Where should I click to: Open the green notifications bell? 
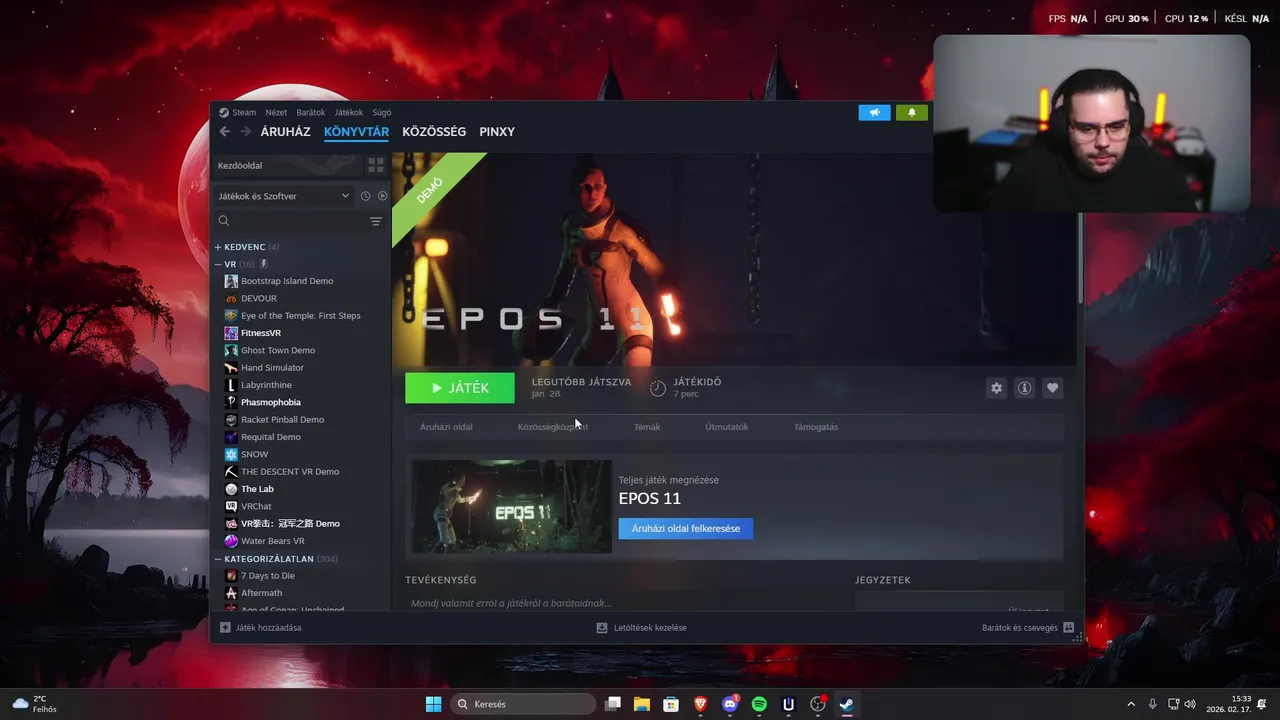click(x=911, y=112)
